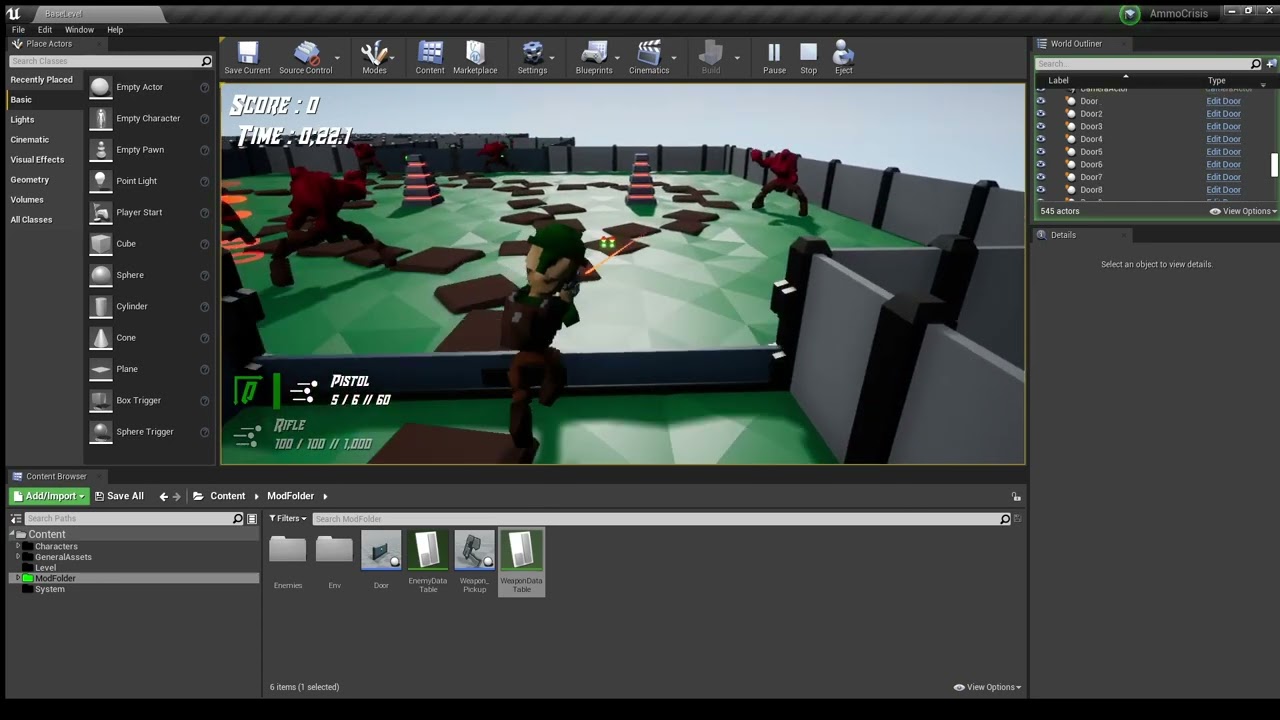The width and height of the screenshot is (1280, 720).
Task: Toggle visibility of Door7 actor
Action: pos(1041,177)
